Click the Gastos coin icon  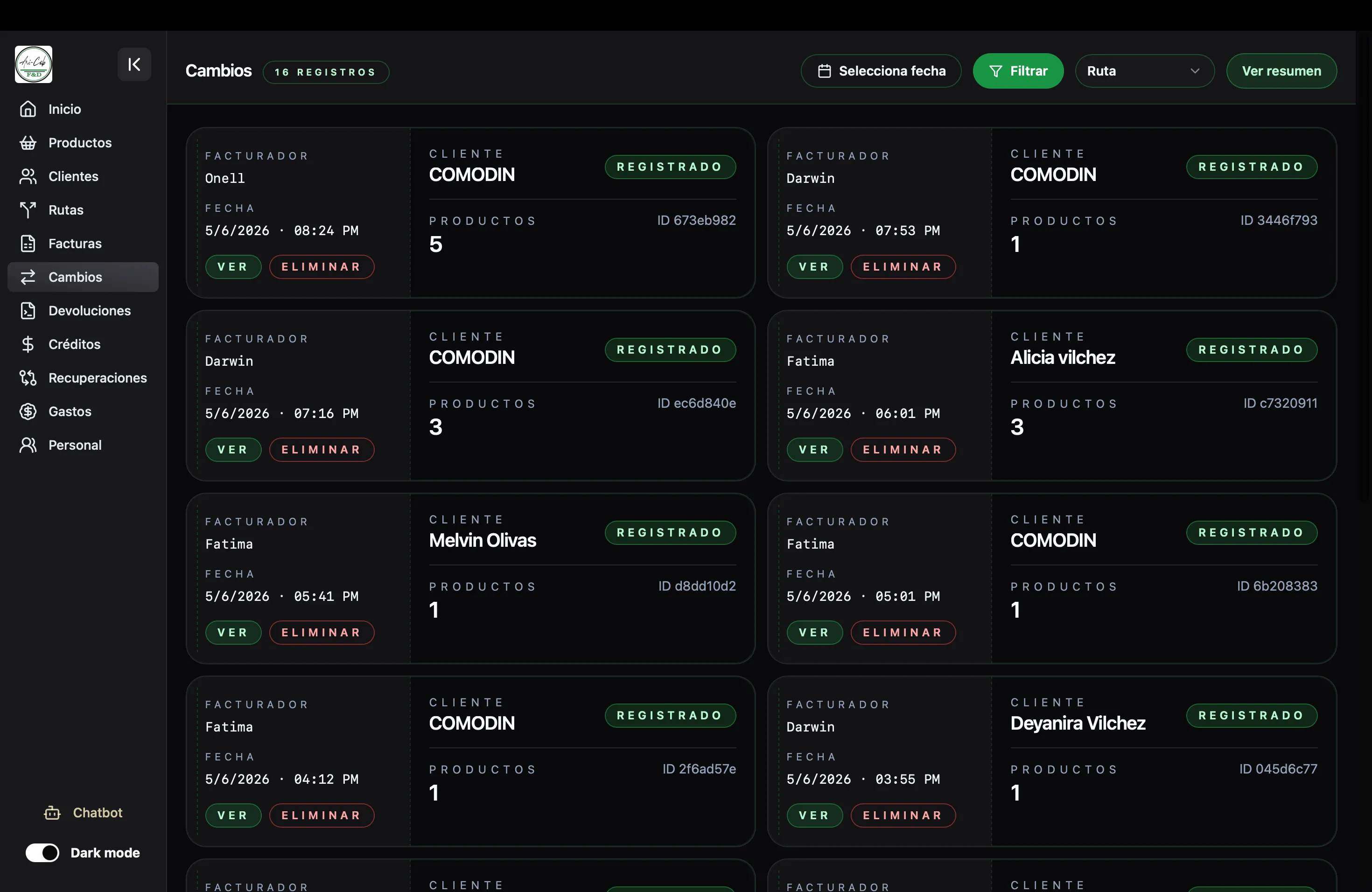click(x=28, y=411)
